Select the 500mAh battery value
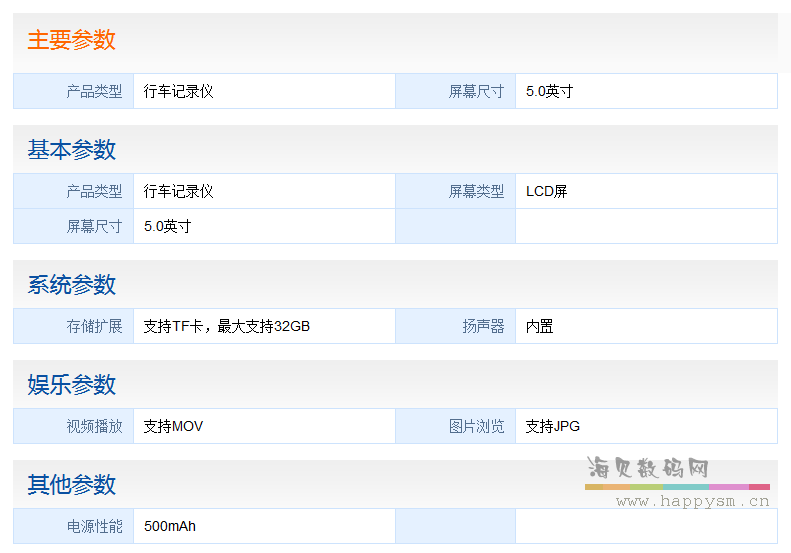 click(x=170, y=526)
